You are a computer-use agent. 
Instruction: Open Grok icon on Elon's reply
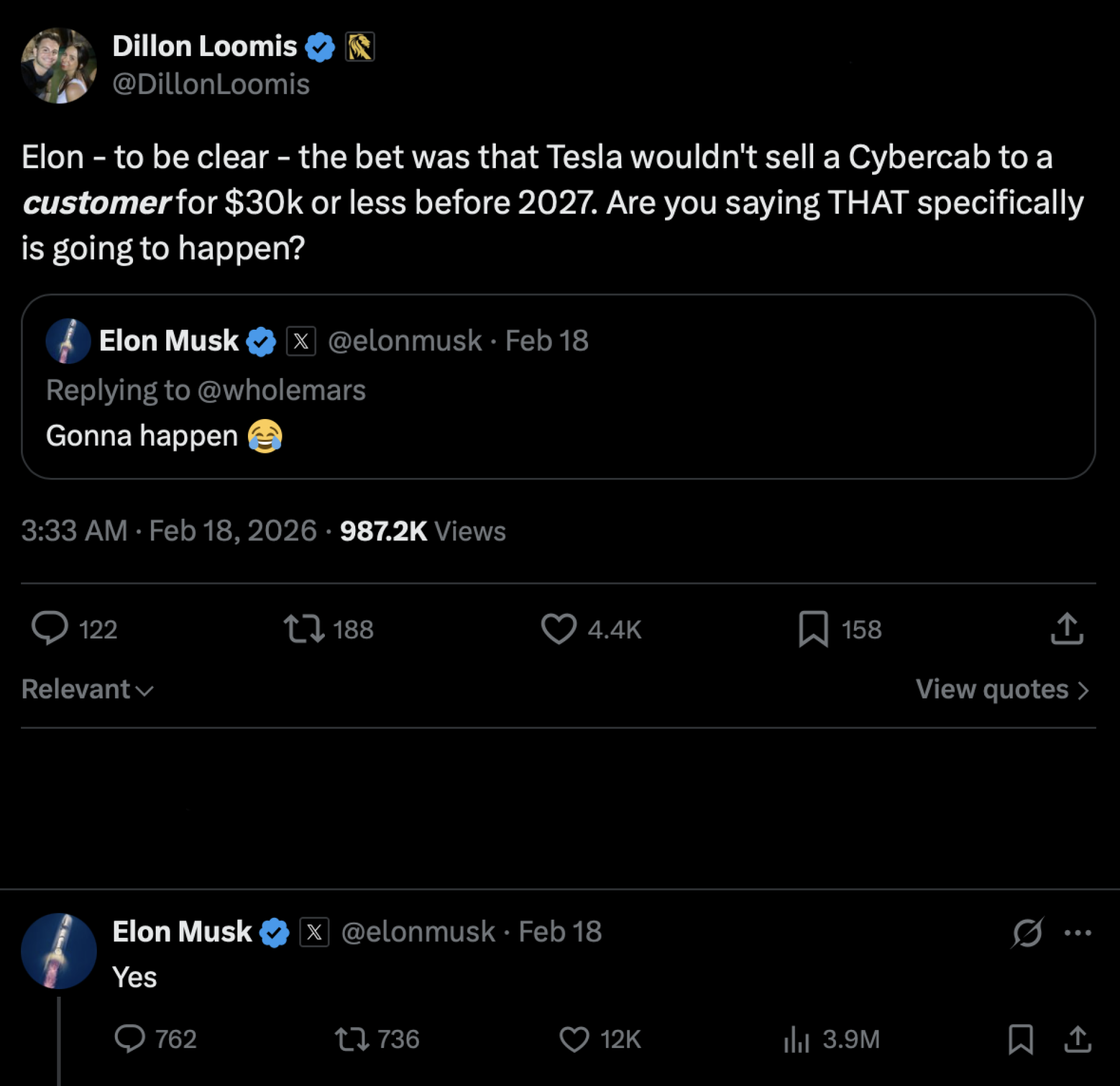pyautogui.click(x=1027, y=933)
